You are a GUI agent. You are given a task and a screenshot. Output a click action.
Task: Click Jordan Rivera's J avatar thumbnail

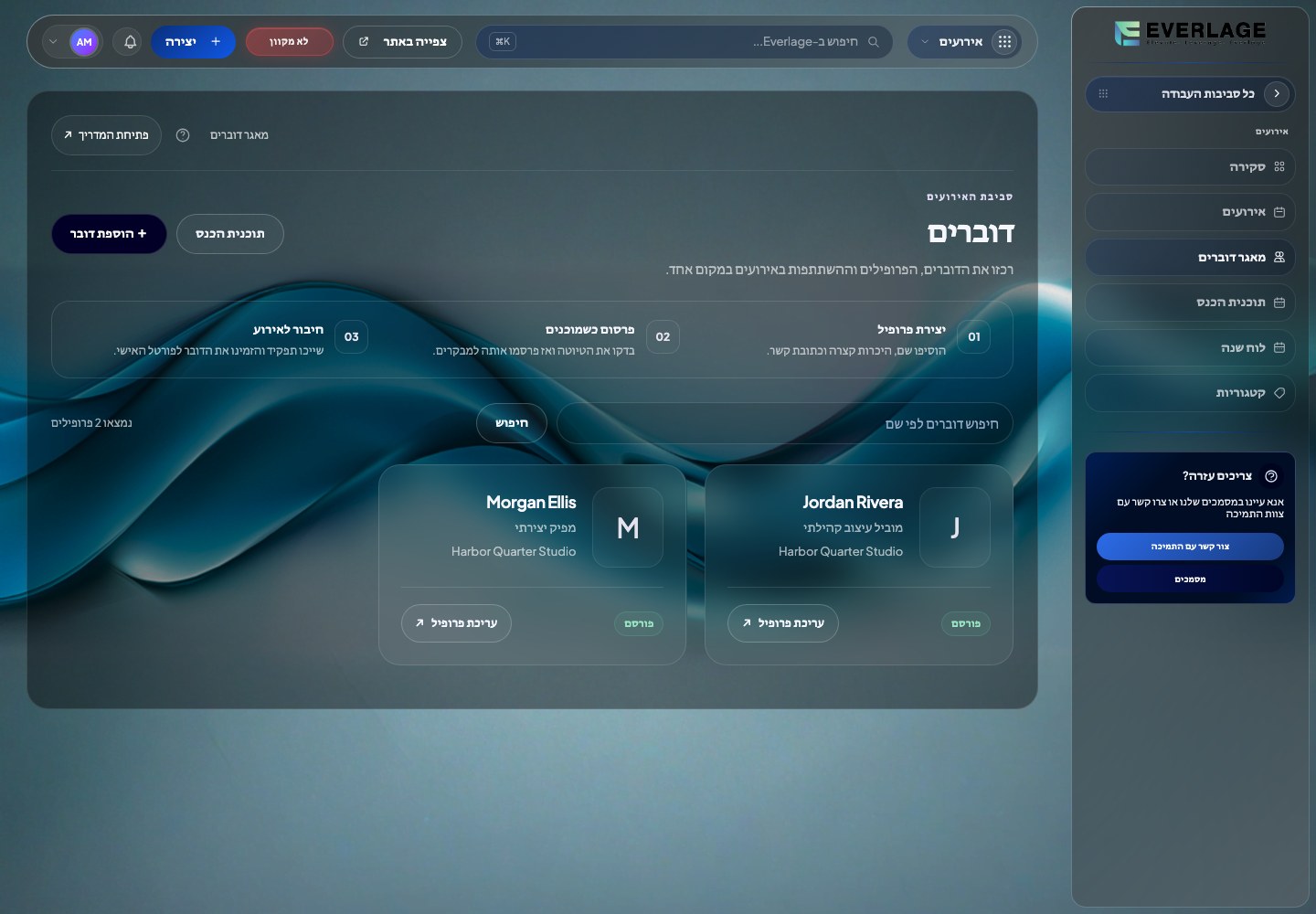pyautogui.click(x=955, y=527)
